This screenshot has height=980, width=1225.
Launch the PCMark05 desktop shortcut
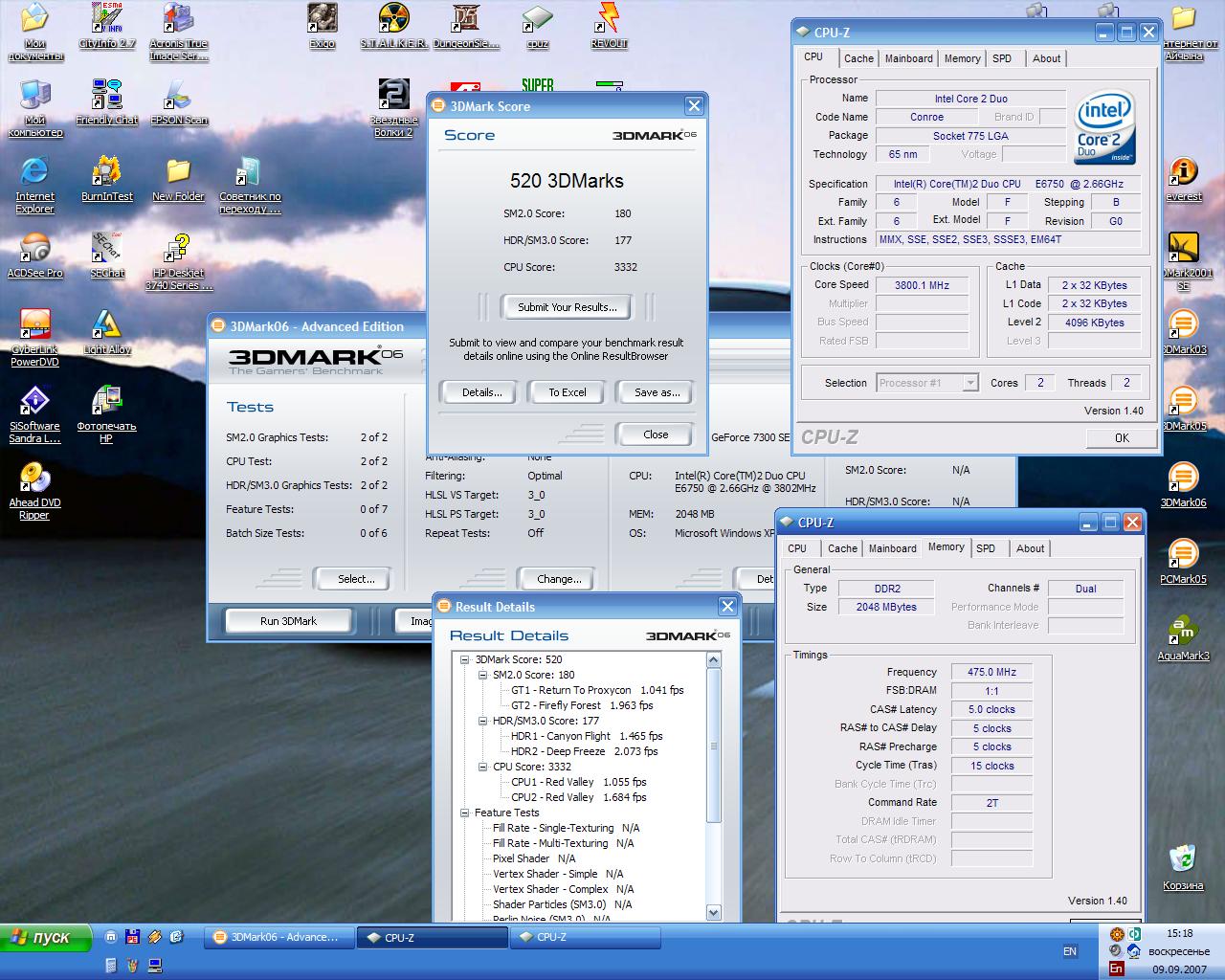(1184, 563)
